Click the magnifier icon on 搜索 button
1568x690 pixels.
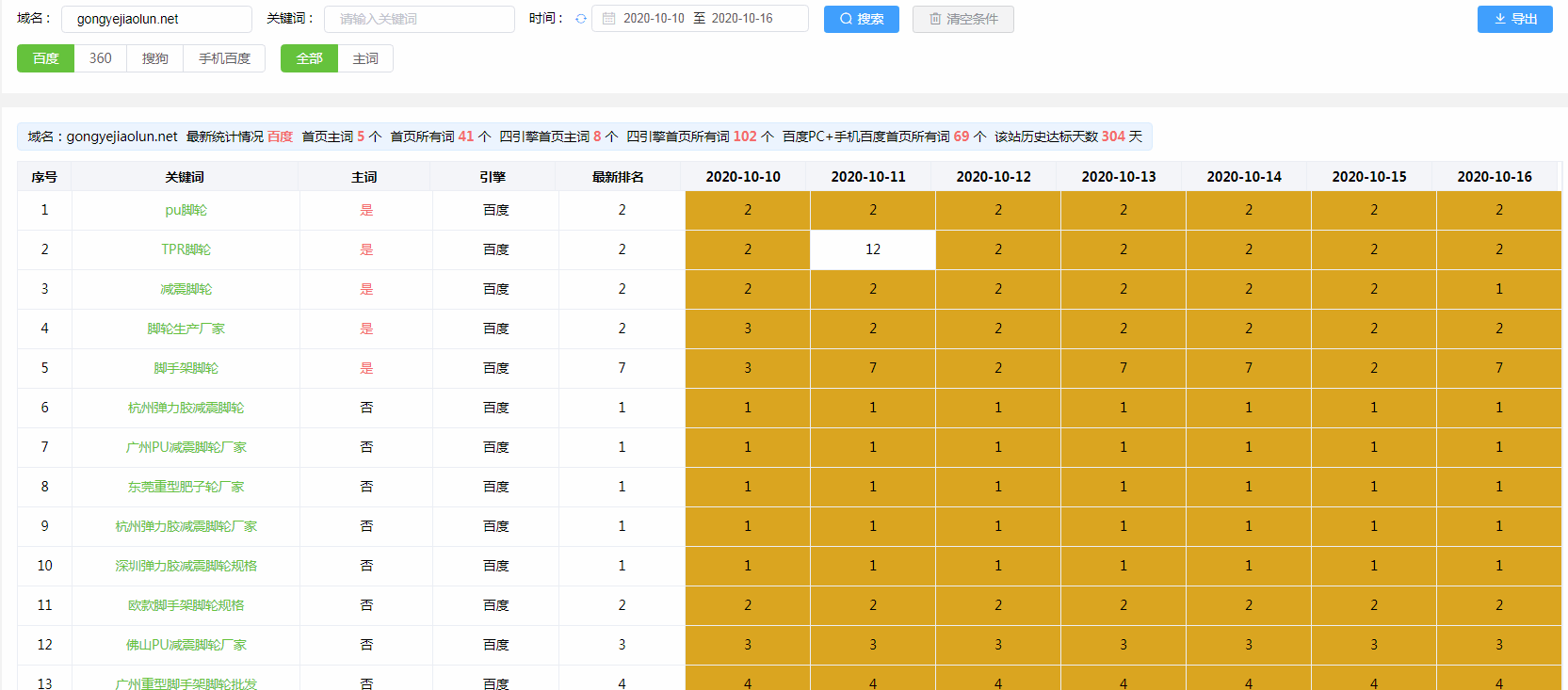point(846,19)
